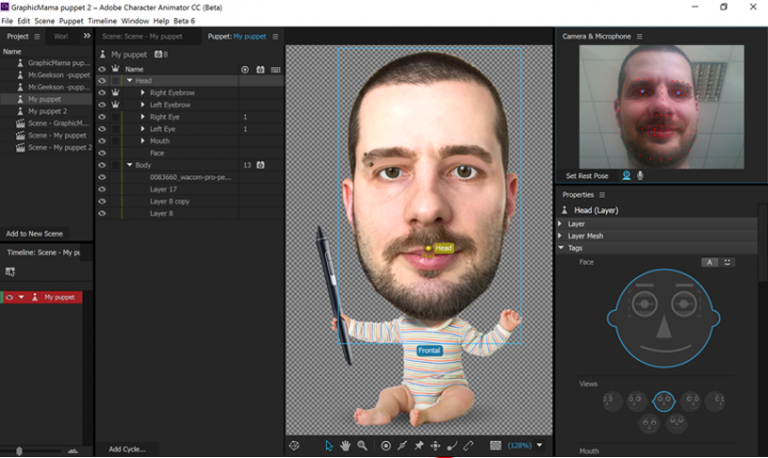Hide Layer 17 visibility eye
Image resolution: width=768 pixels, height=458 pixels.
point(102,189)
